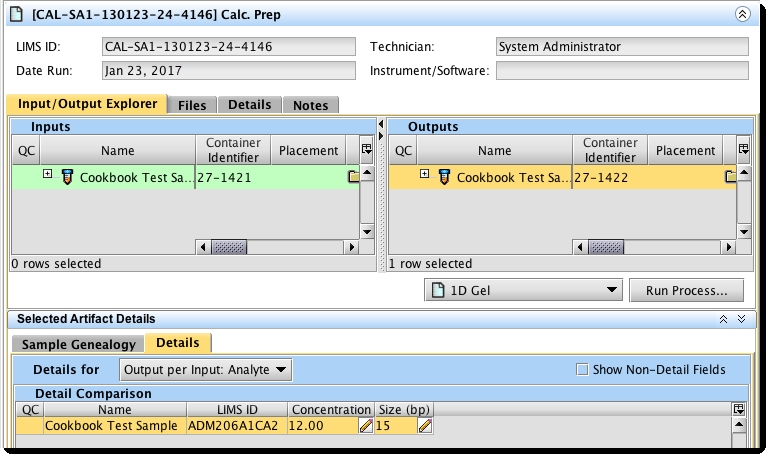The height and width of the screenshot is (458, 770).
Task: Click the Technician field
Action: (x=621, y=47)
